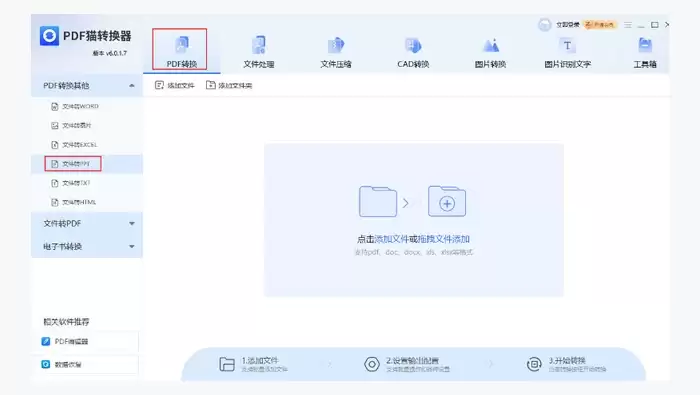Select the CAD转换 tab
Viewport: 700px width, 395px height.
[x=413, y=51]
